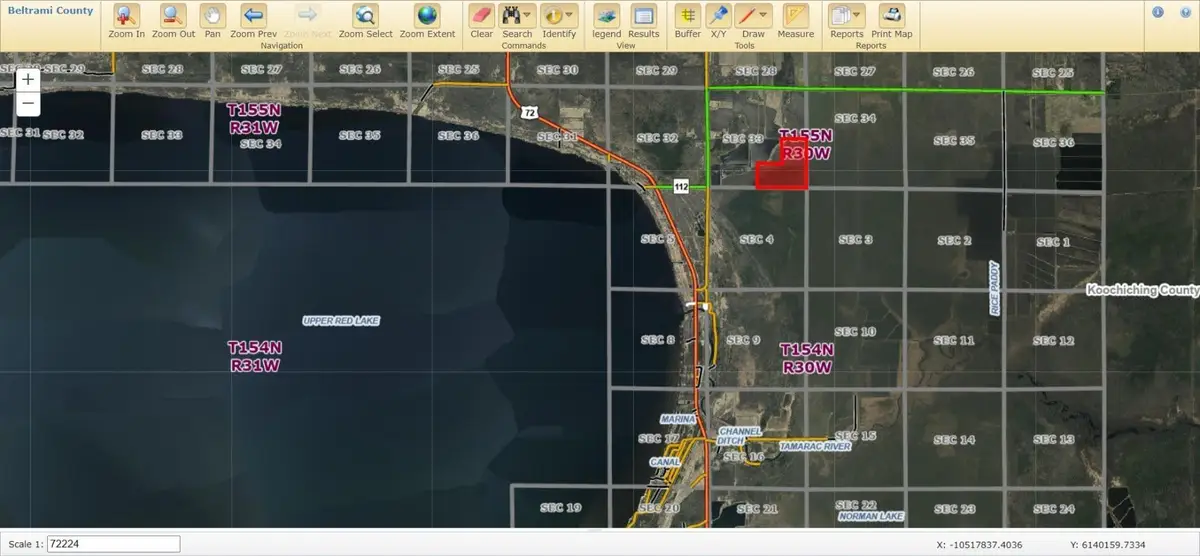Expand the Identify dropdown arrow

click(571, 16)
